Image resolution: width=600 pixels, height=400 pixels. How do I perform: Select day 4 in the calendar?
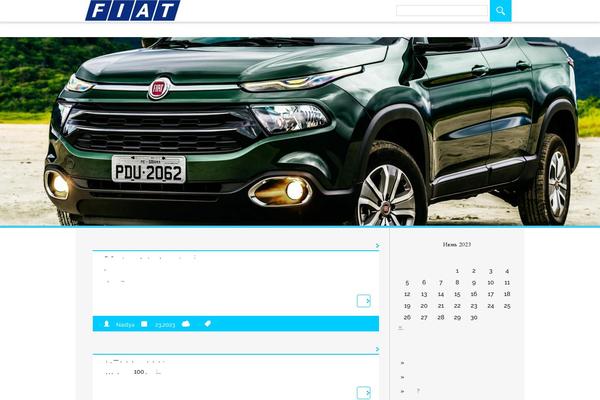pyautogui.click(x=507, y=271)
